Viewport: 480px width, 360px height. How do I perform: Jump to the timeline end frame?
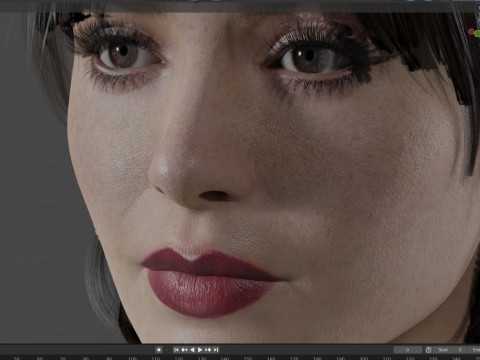(x=216, y=350)
